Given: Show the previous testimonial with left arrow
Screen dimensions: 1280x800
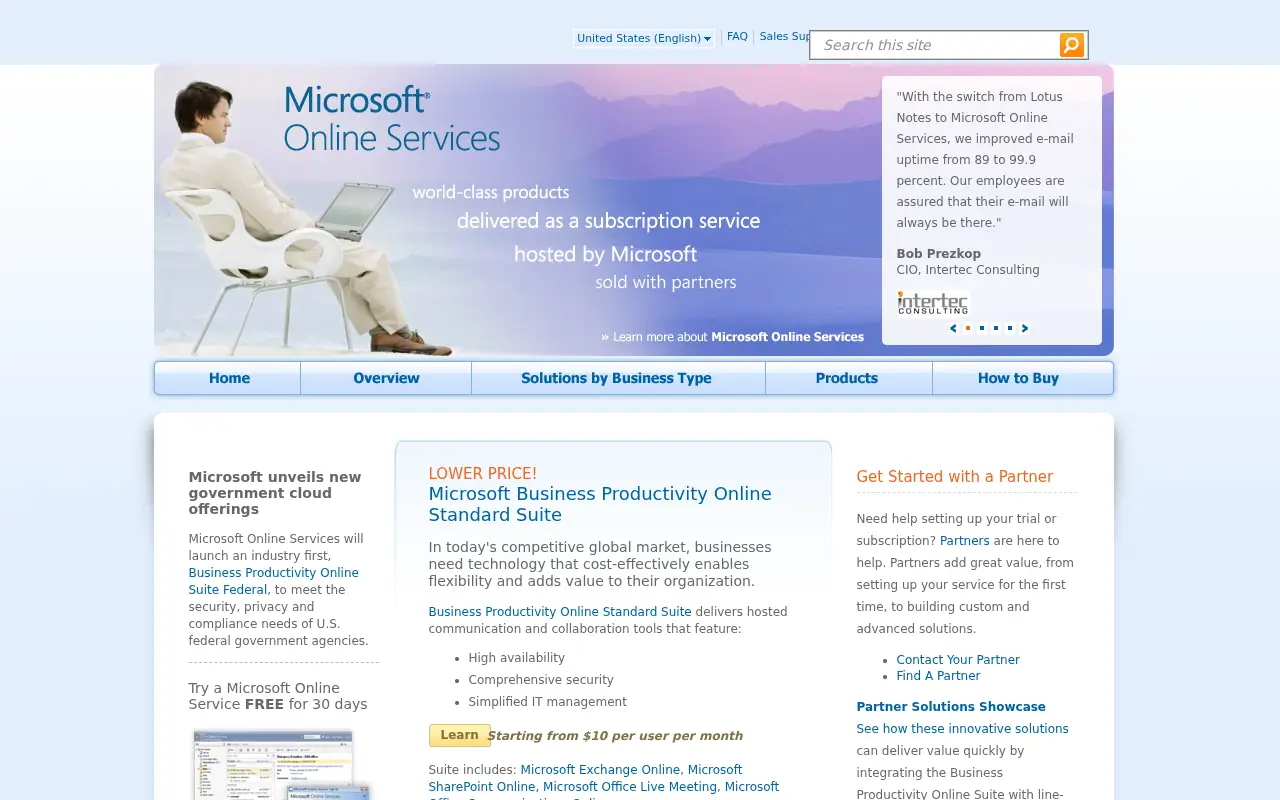Looking at the screenshot, I should coord(953,328).
